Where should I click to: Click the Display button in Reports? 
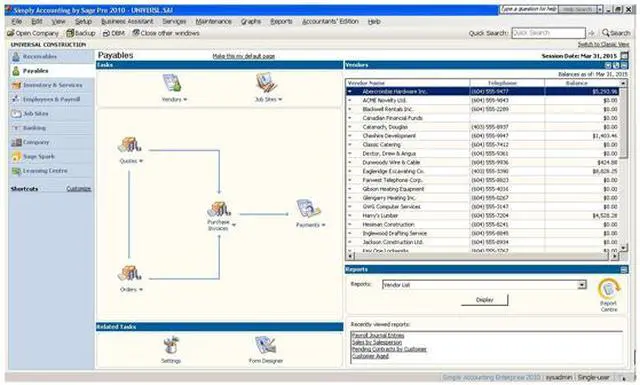coord(485,300)
